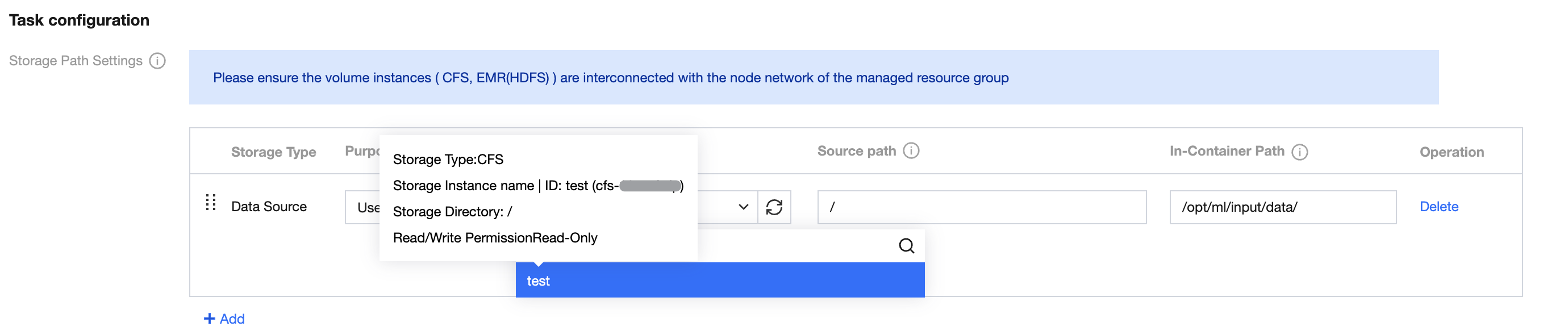Viewport: 1568px width, 335px height.
Task: Click the Source path info icon
Action: tap(911, 151)
